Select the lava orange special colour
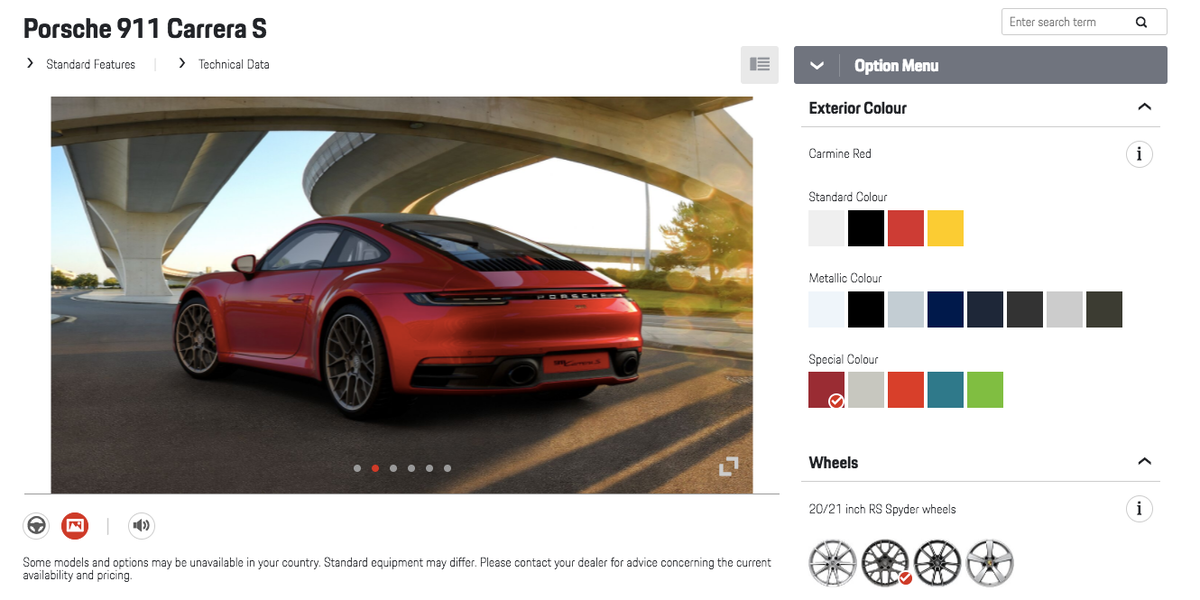The width and height of the screenshot is (1200, 600). pos(906,390)
